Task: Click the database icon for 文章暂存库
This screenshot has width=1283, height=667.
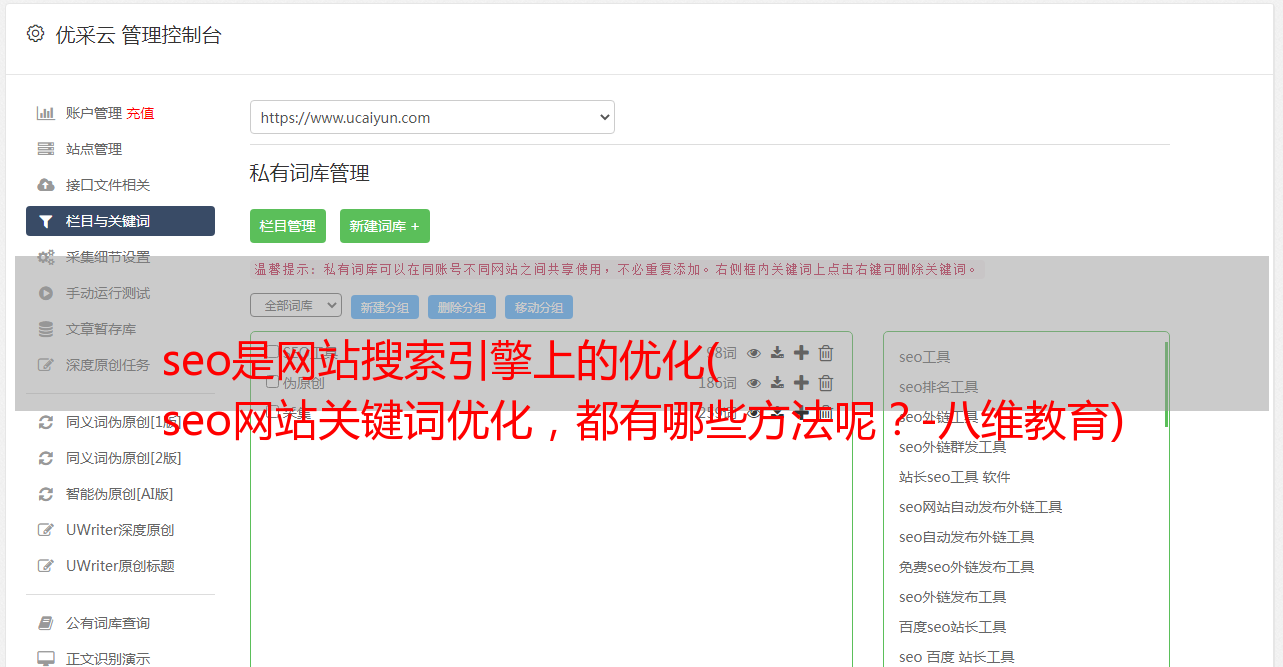Action: 45,329
